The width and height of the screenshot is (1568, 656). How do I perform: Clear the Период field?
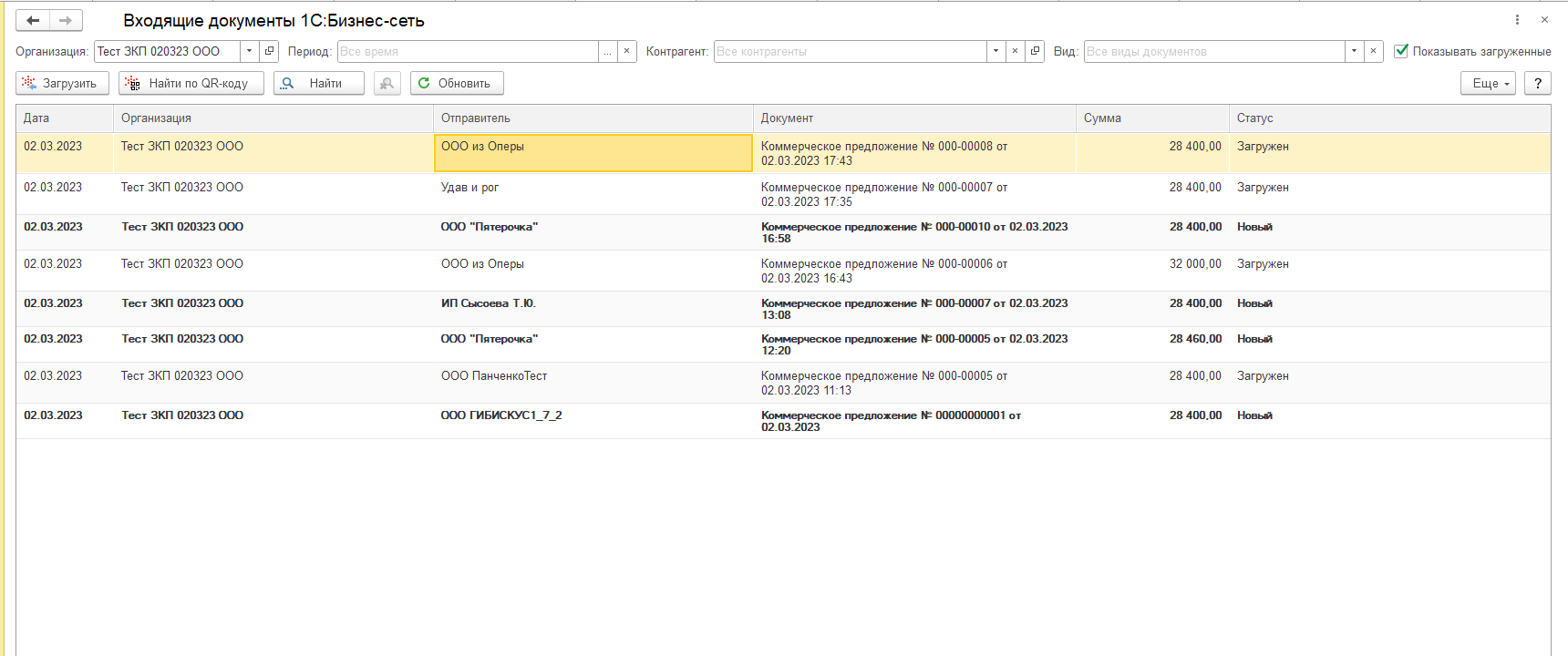pos(626,51)
